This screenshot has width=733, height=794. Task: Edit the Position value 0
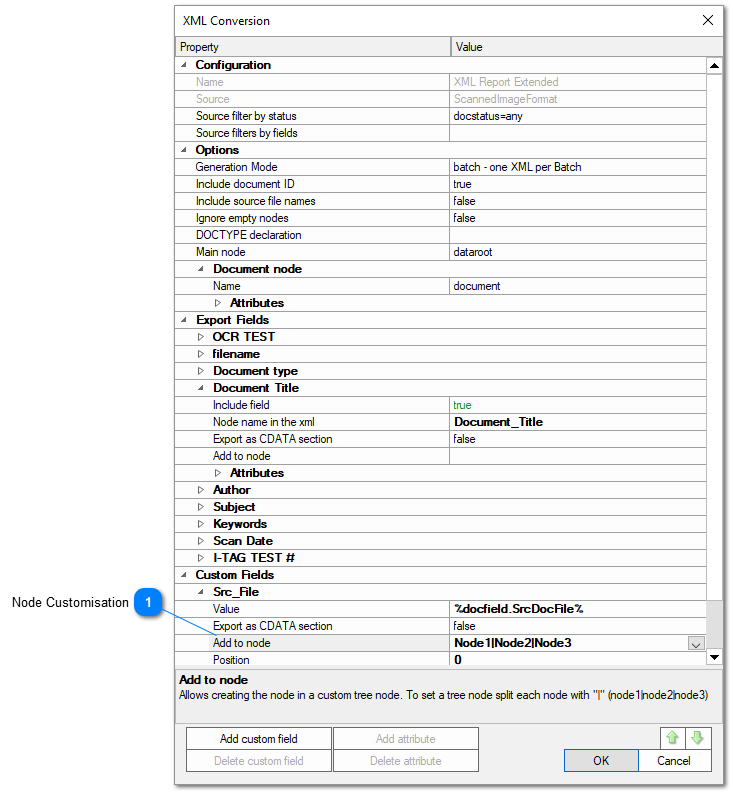tap(578, 660)
